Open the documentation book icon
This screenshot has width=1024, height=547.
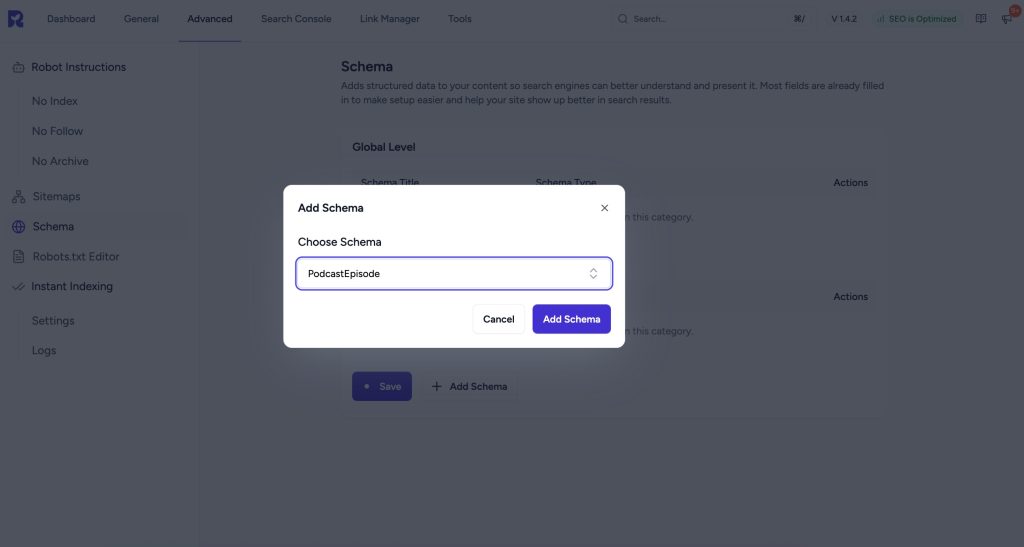pyautogui.click(x=981, y=19)
